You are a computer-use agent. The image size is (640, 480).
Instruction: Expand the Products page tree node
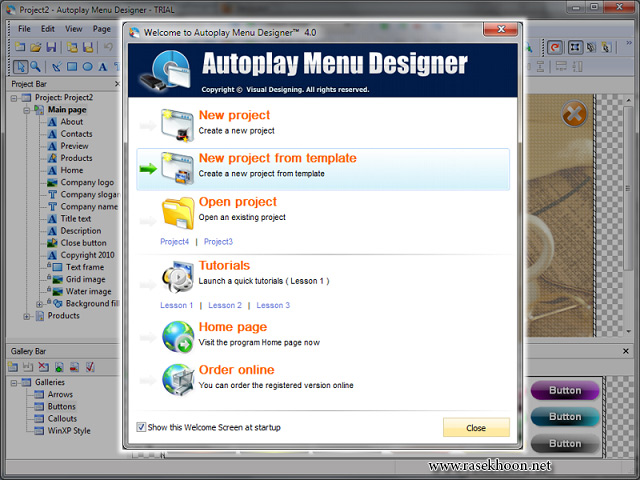(27, 316)
